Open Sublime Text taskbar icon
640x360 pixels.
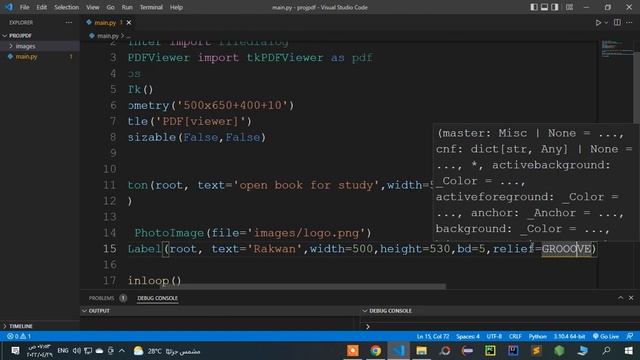[x=536, y=351]
